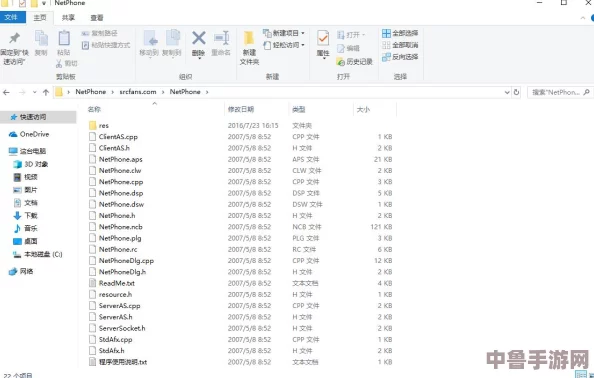This screenshot has width=594, height=378.
Task: Refresh the current folder view
Action: (516, 92)
